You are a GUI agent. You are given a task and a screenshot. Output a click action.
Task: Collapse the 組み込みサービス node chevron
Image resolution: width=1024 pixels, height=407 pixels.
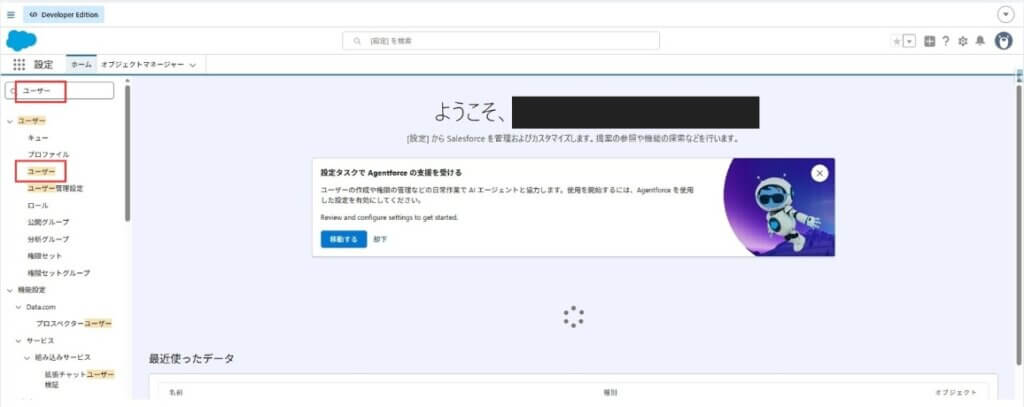point(27,357)
